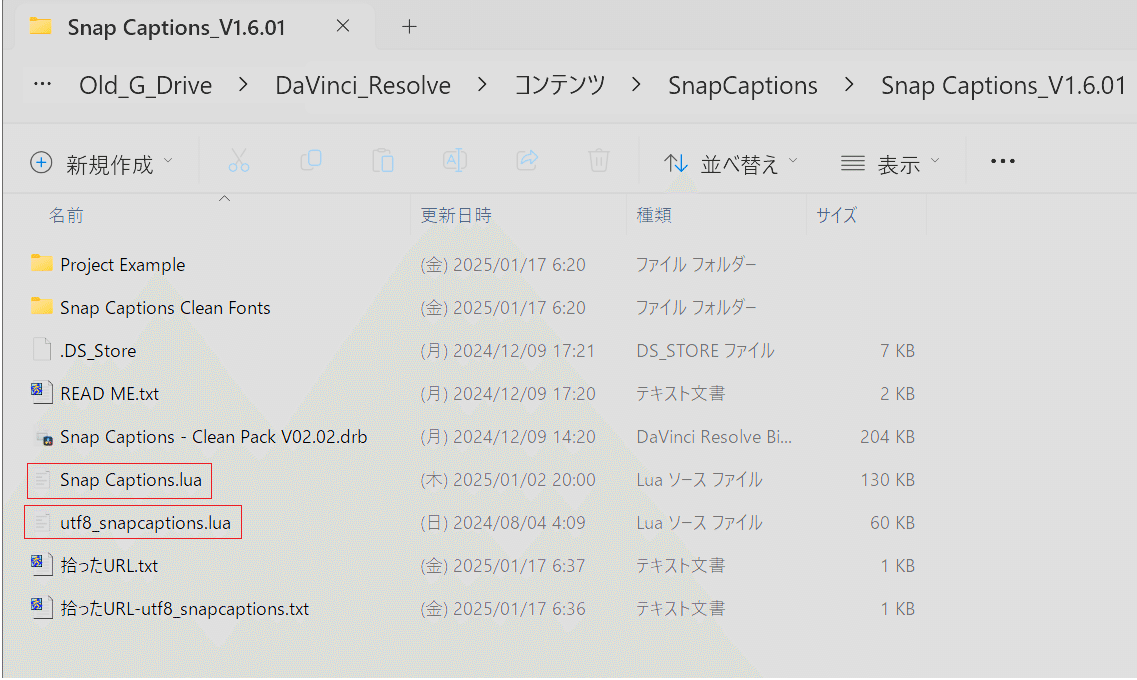Sort by 更新日時 column header
Viewport: 1137px width, 680px height.
[456, 215]
